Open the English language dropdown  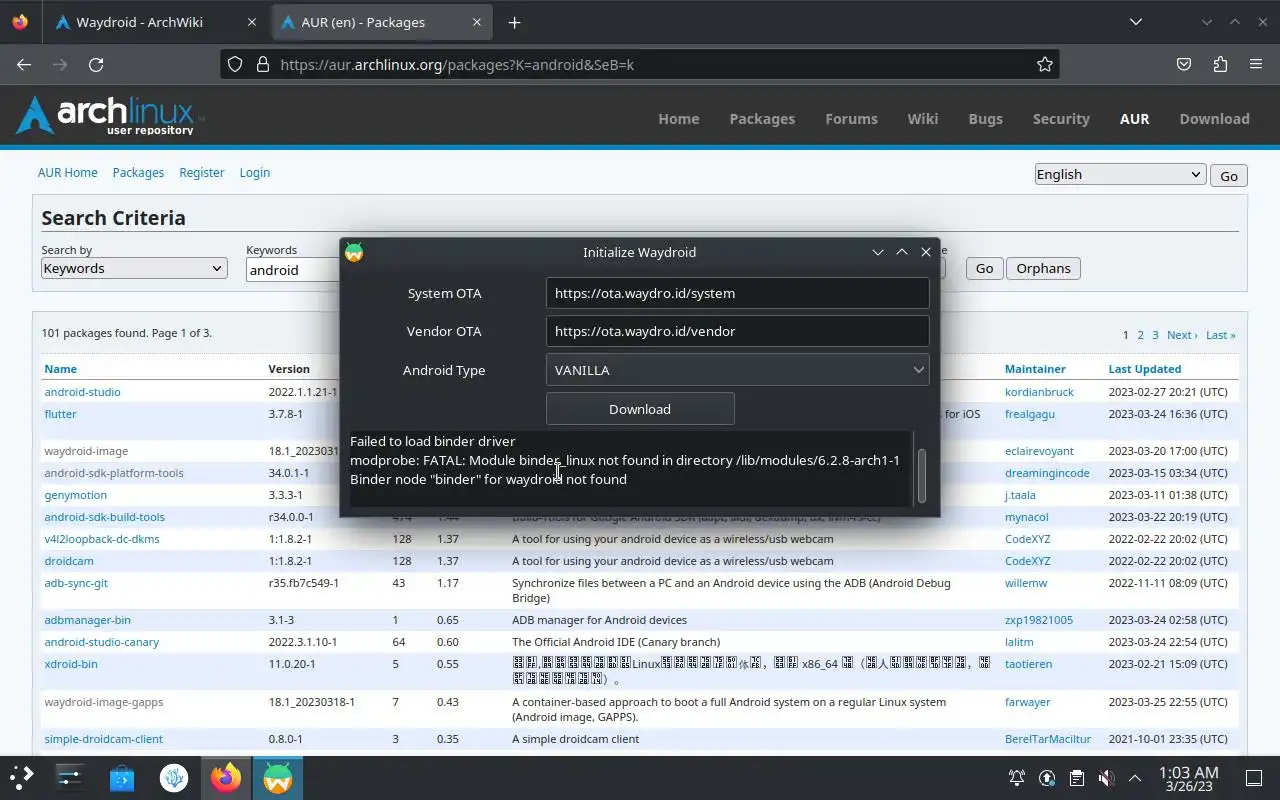tap(1119, 174)
